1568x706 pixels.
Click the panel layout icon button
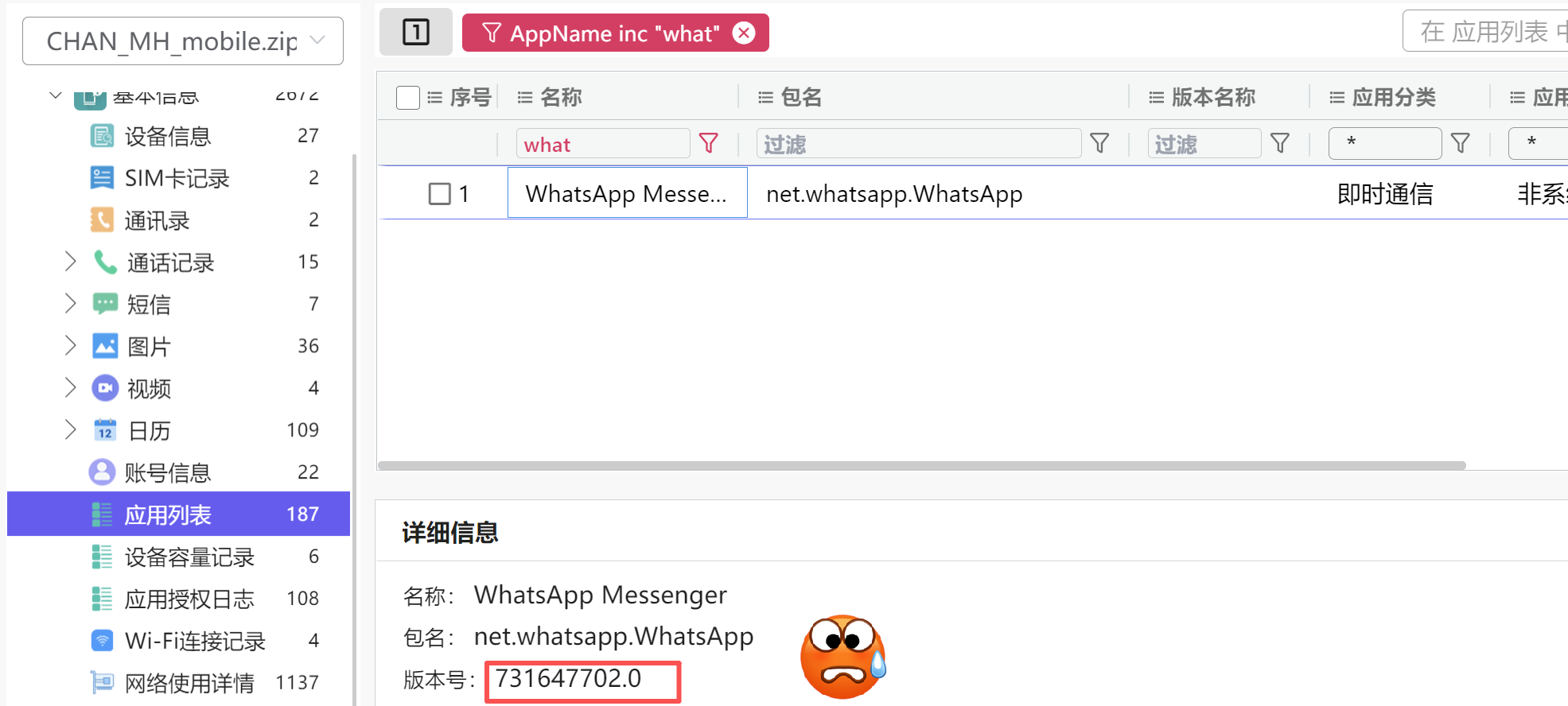[x=415, y=33]
